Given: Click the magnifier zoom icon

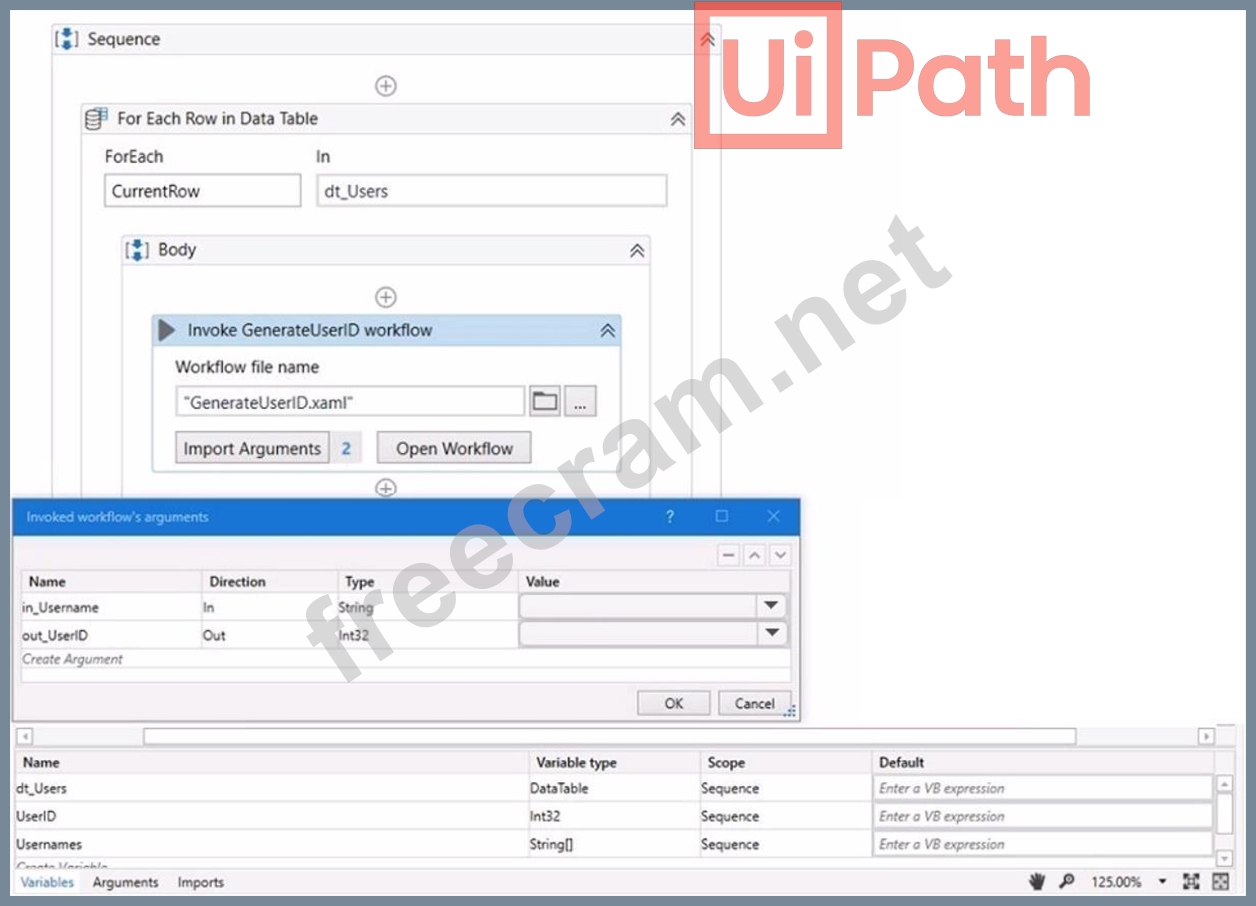Looking at the screenshot, I should 1067,881.
